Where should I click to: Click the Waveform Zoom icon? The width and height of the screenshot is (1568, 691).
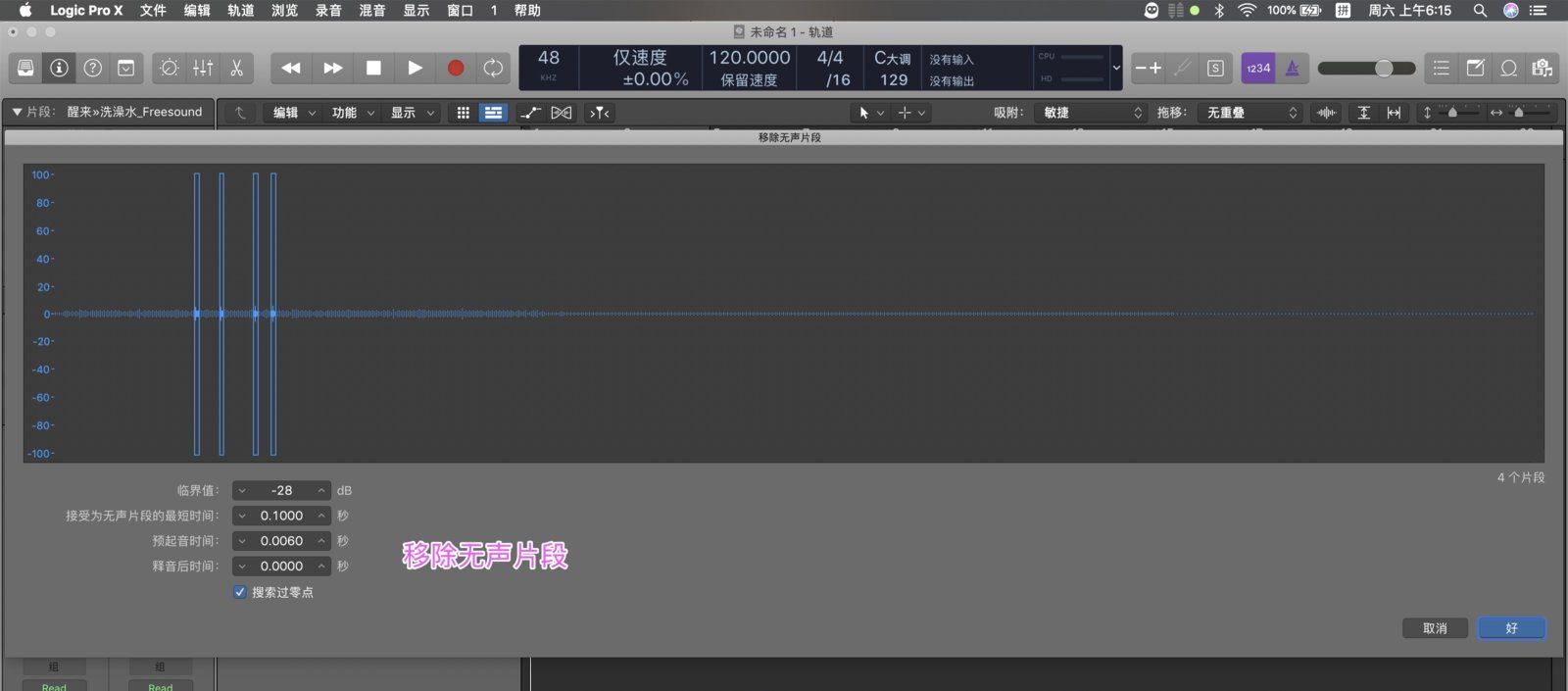click(x=1326, y=113)
